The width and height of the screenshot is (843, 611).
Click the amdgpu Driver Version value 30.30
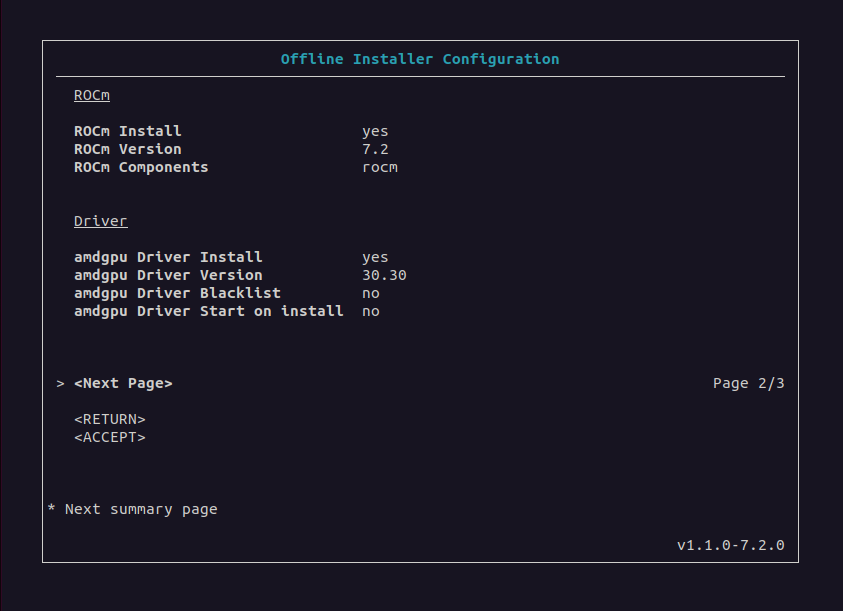(x=384, y=275)
